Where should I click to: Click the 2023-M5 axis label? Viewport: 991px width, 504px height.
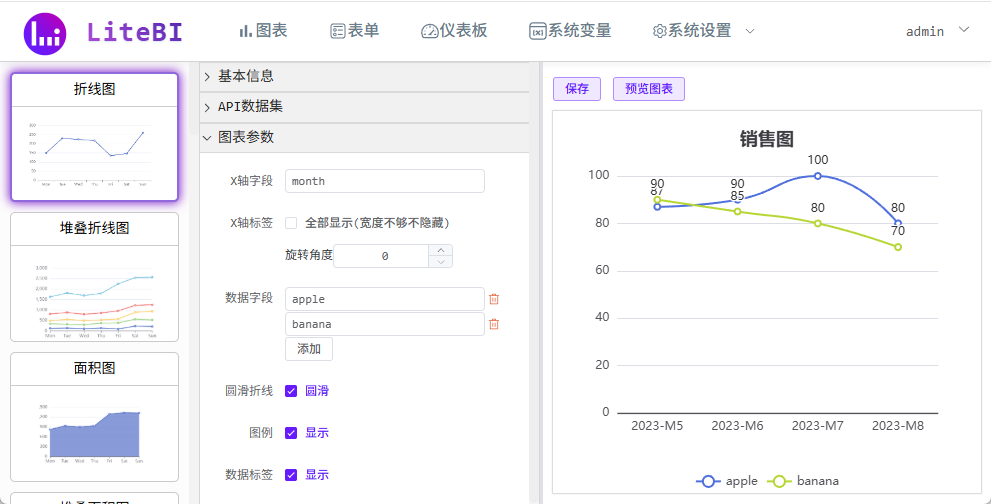tap(657, 426)
